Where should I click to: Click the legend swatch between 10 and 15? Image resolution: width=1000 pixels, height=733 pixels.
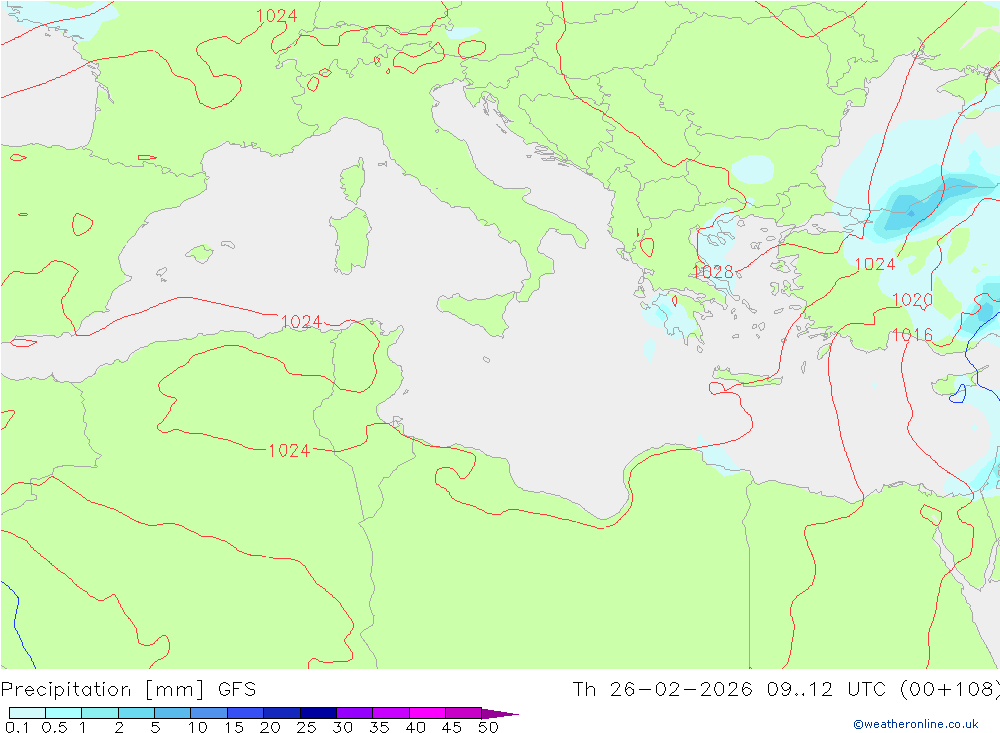209,713
